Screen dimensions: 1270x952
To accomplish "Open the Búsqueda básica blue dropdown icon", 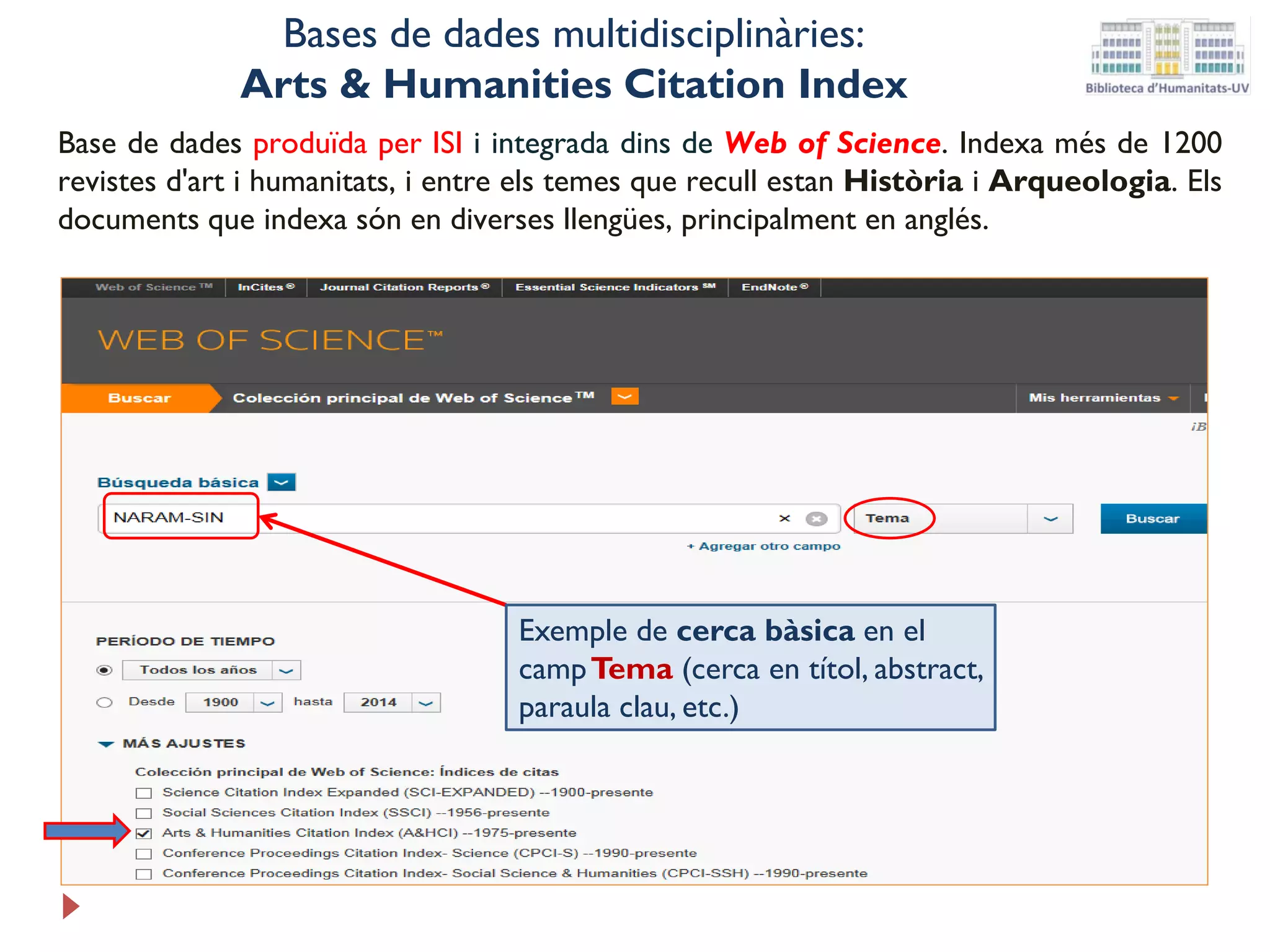I will tap(282, 482).
